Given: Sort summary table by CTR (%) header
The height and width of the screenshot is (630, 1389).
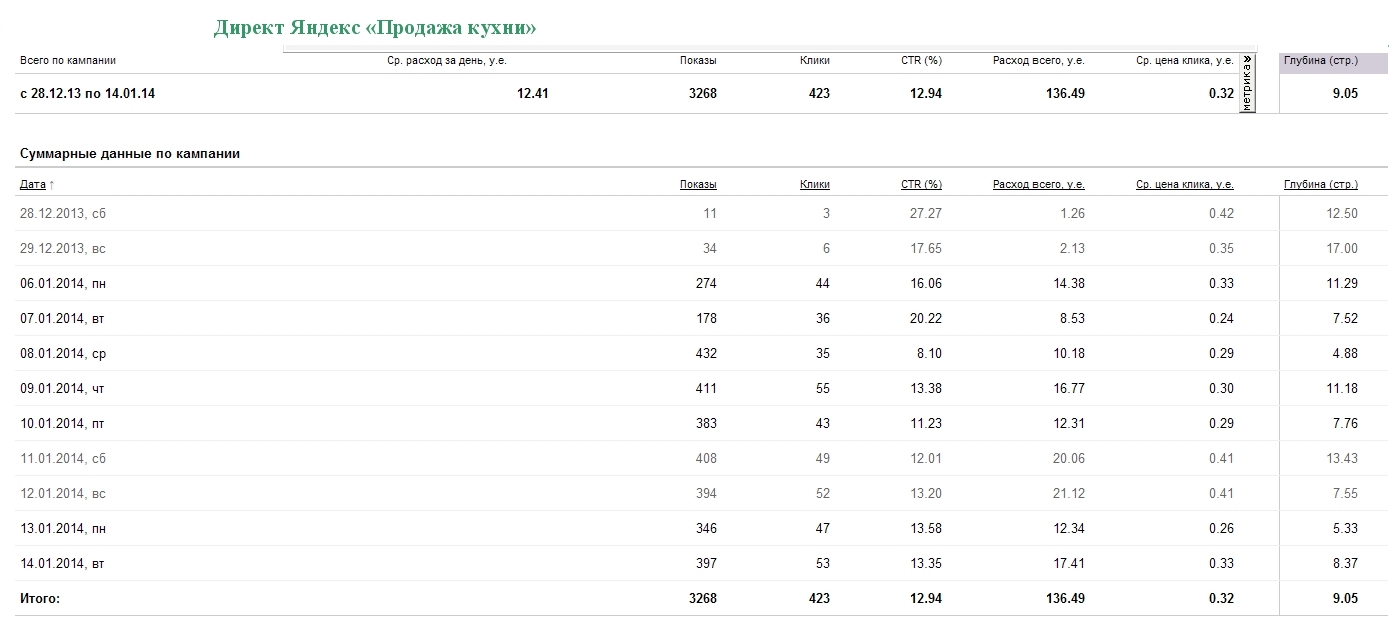Looking at the screenshot, I should point(921,184).
